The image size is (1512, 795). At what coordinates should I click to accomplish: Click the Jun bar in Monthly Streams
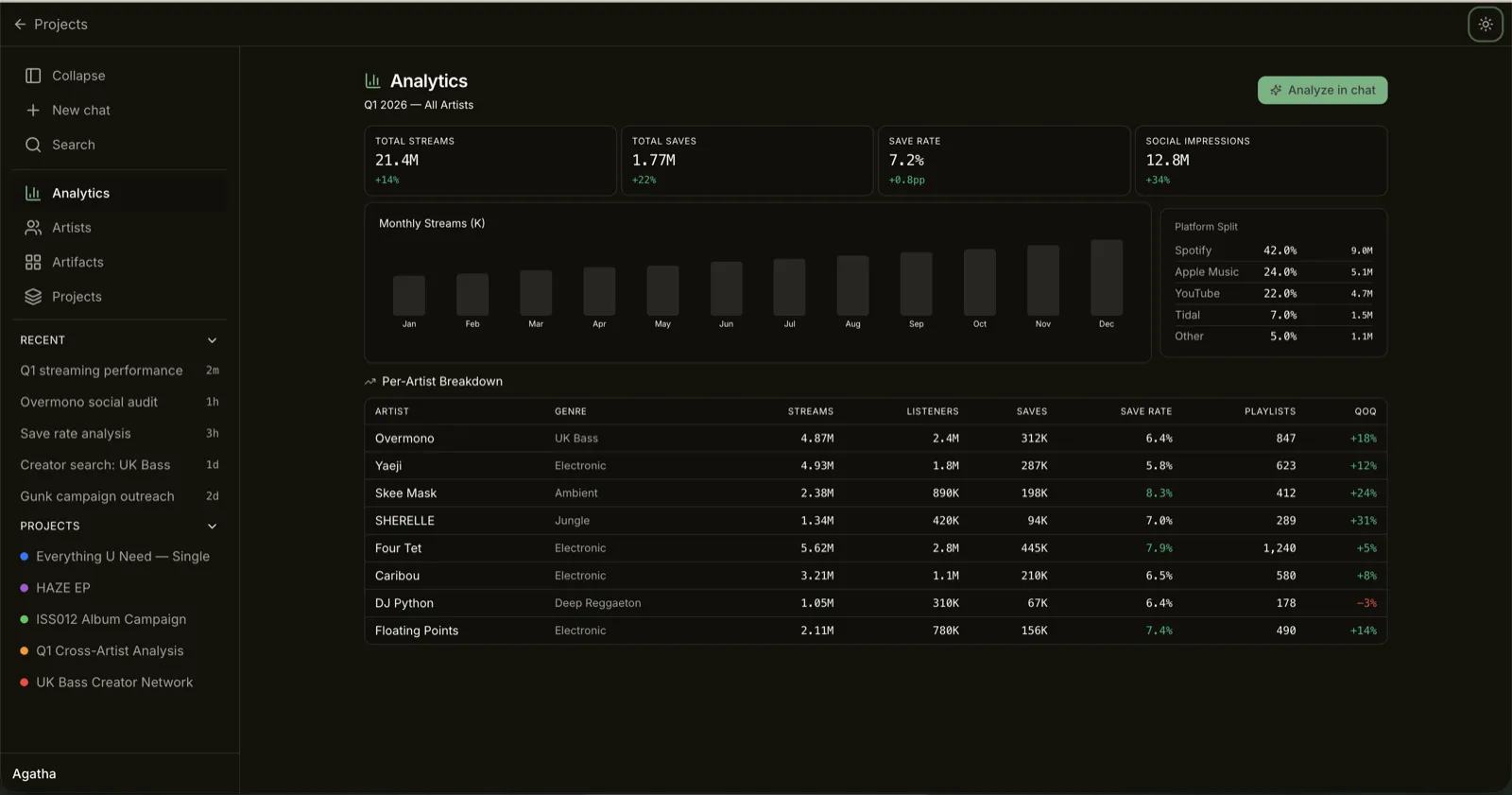pos(726,289)
